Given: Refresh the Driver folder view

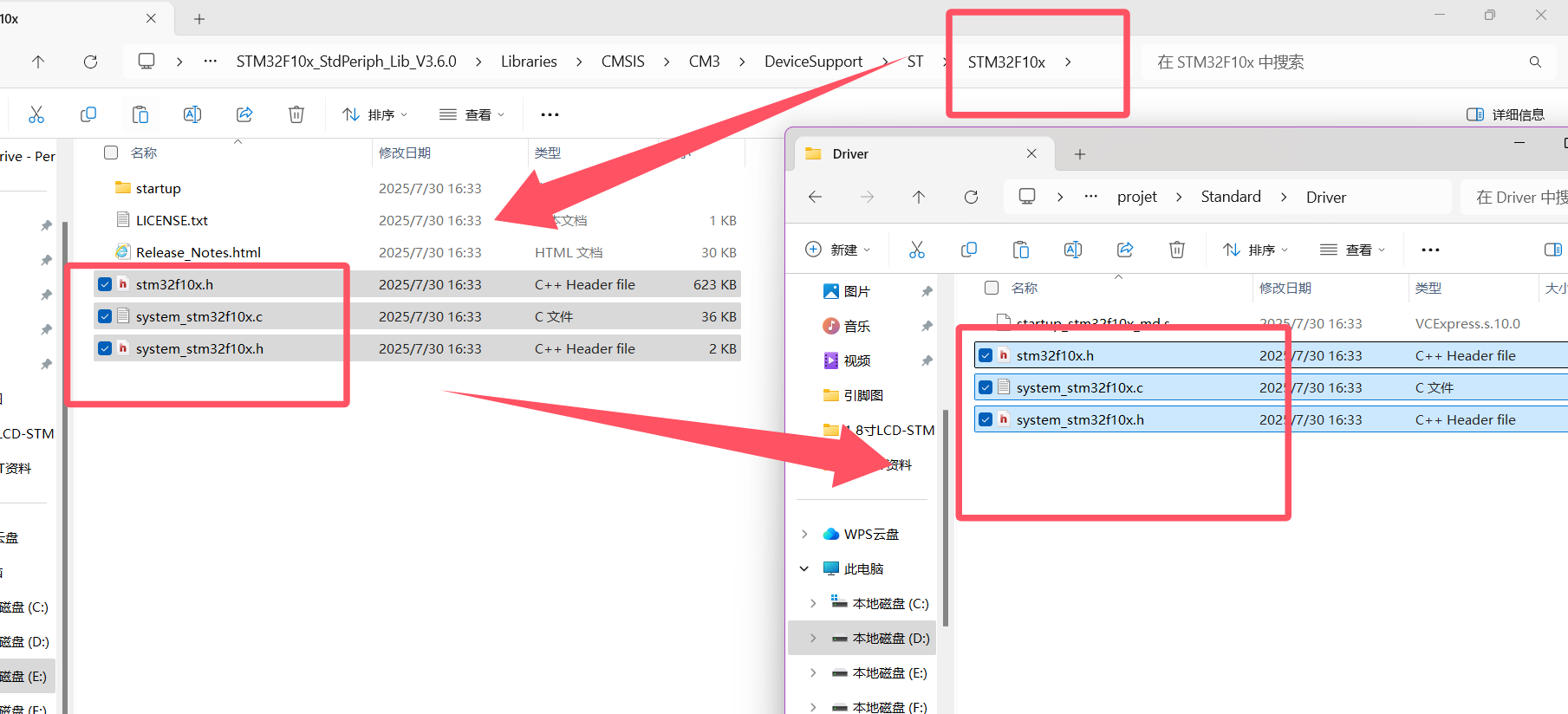Looking at the screenshot, I should click(x=971, y=197).
